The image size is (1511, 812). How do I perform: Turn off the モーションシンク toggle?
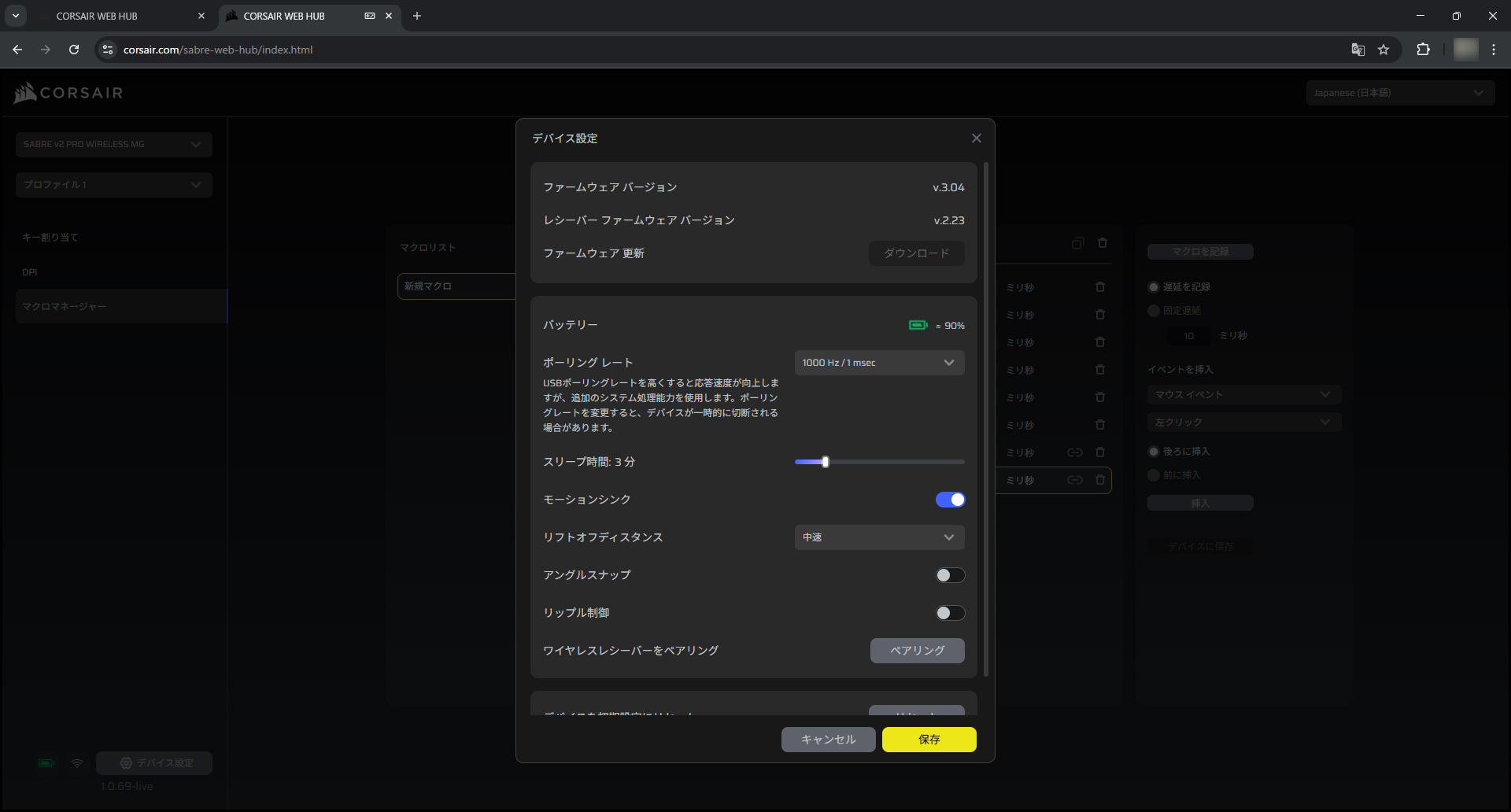(x=950, y=500)
